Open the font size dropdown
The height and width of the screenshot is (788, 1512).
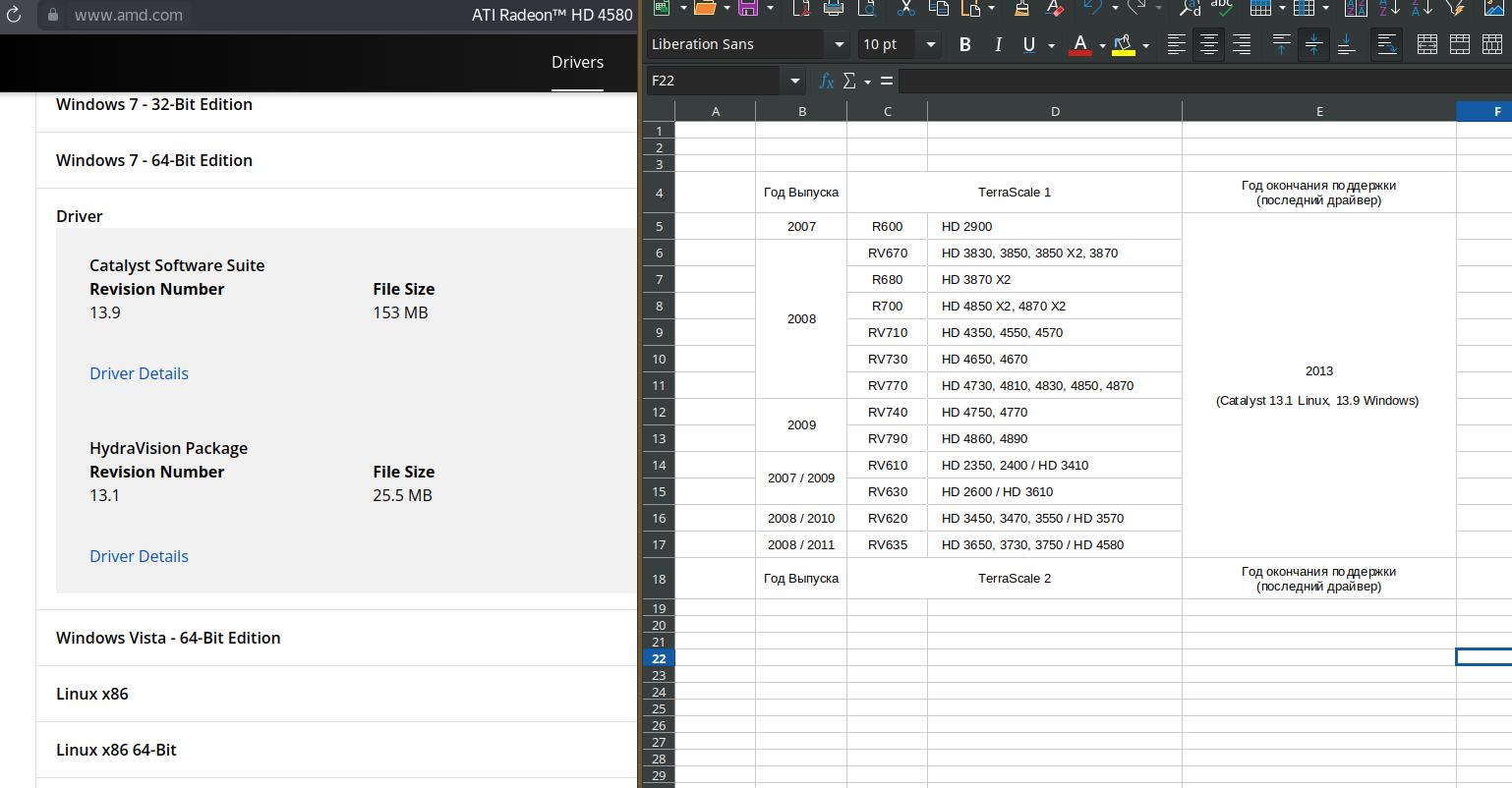click(930, 44)
